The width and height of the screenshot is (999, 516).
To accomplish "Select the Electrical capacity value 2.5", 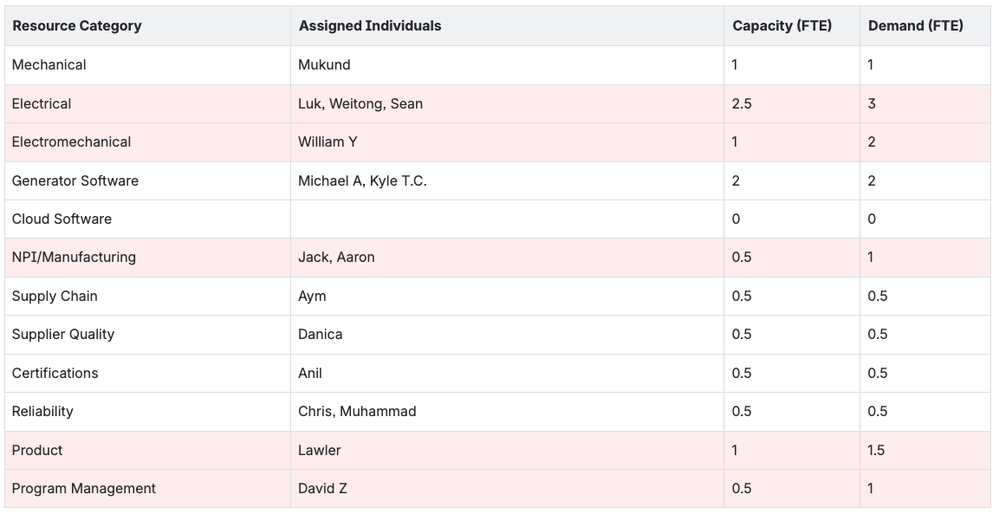I will pos(741,104).
